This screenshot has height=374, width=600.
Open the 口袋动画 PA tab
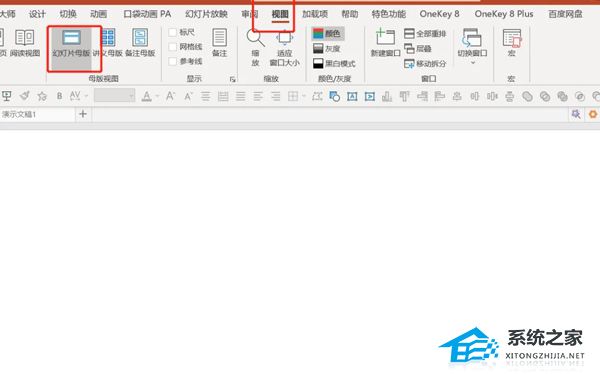[x=147, y=14]
